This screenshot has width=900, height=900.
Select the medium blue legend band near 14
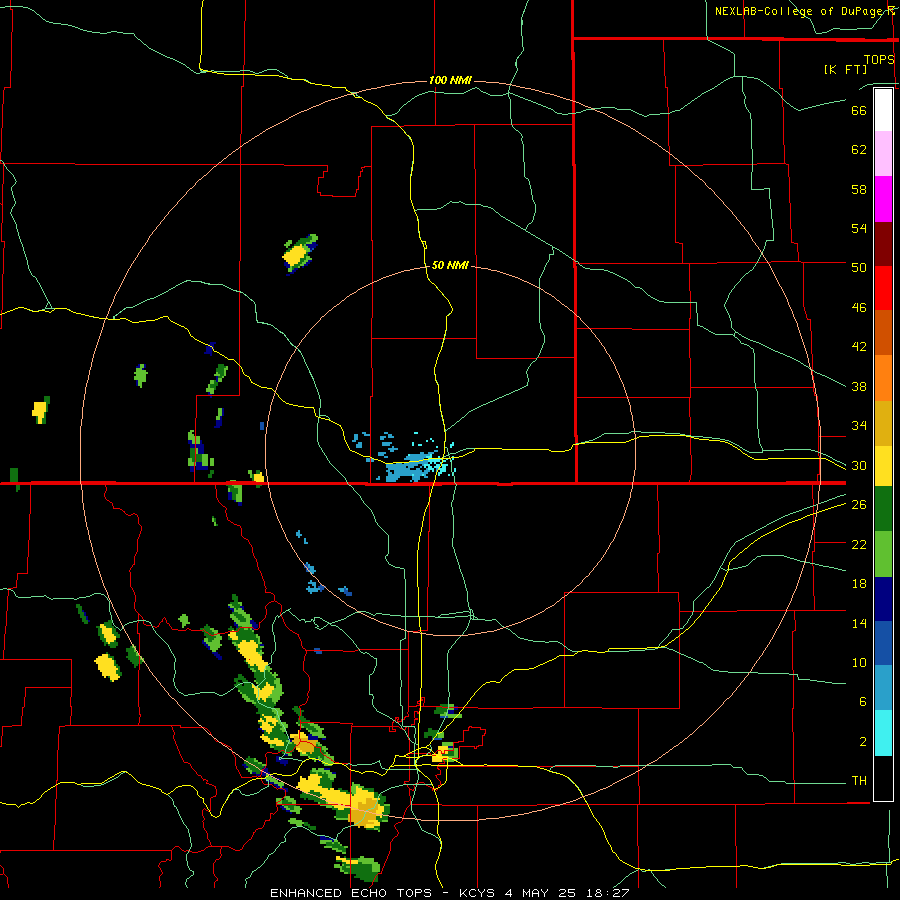(x=883, y=643)
